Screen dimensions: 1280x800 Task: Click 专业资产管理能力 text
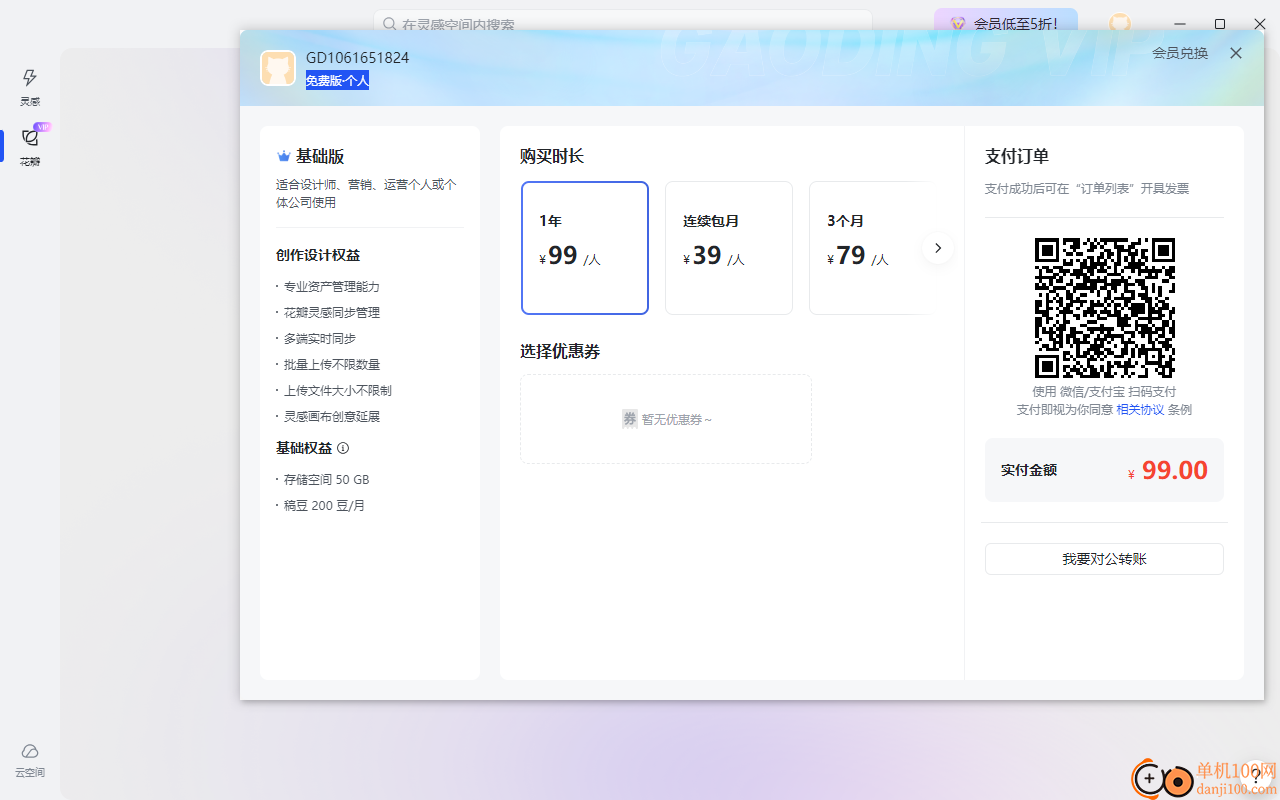tap(331, 287)
